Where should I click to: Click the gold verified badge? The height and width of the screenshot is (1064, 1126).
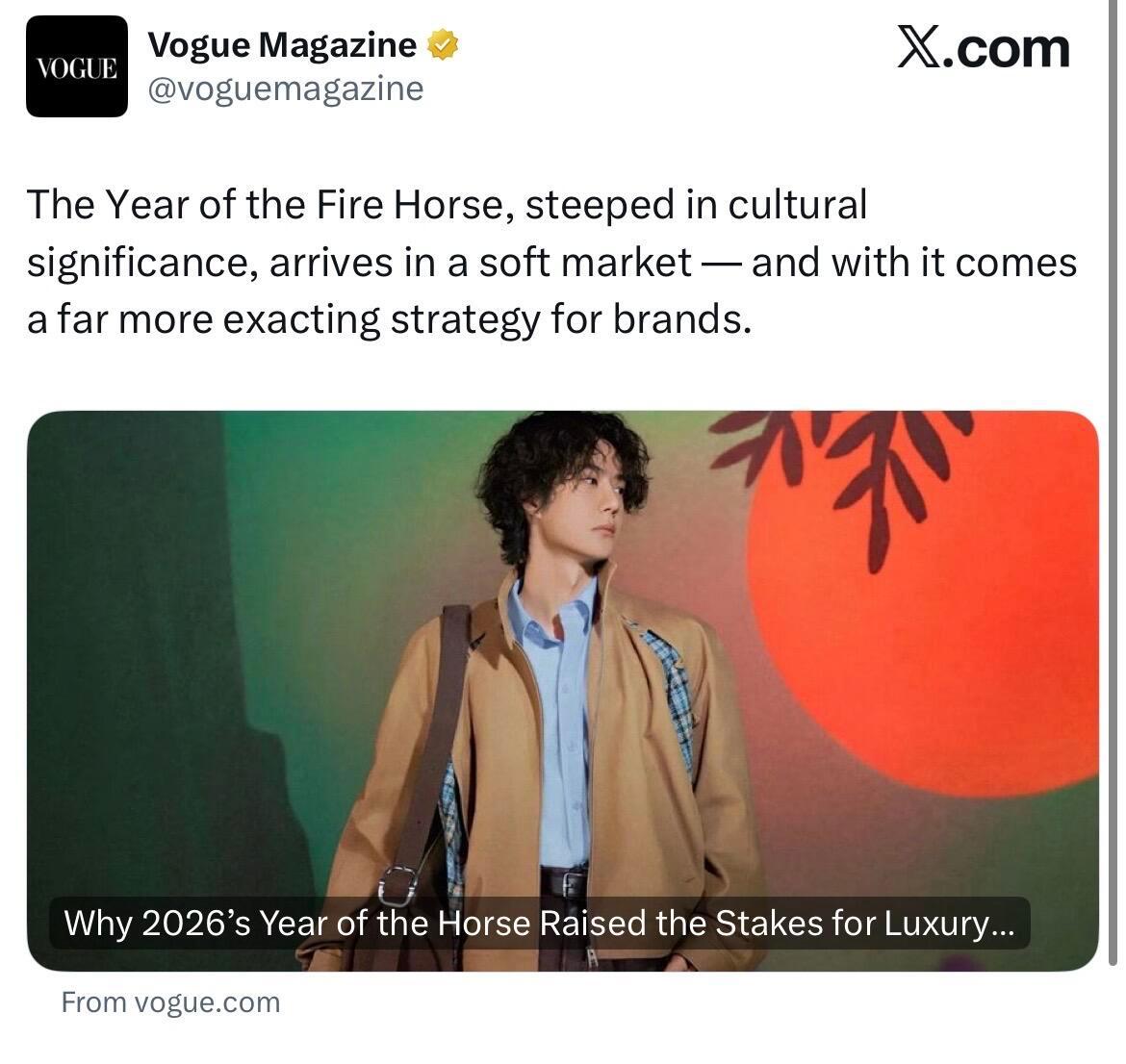click(443, 44)
